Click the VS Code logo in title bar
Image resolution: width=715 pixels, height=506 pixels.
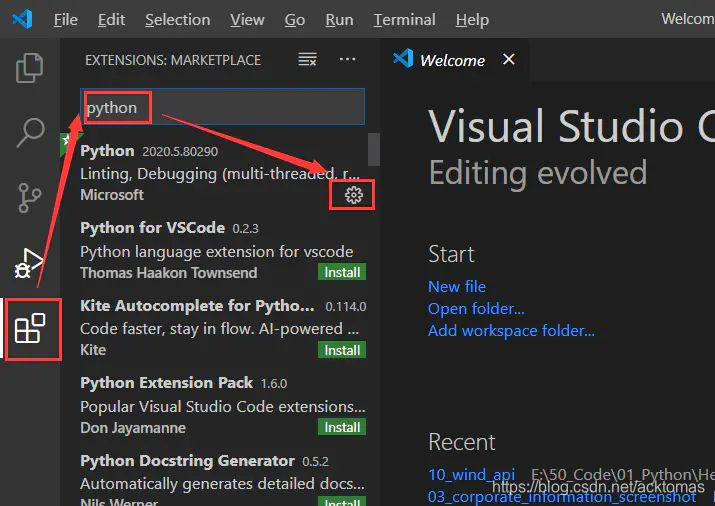pyautogui.click(x=22, y=19)
